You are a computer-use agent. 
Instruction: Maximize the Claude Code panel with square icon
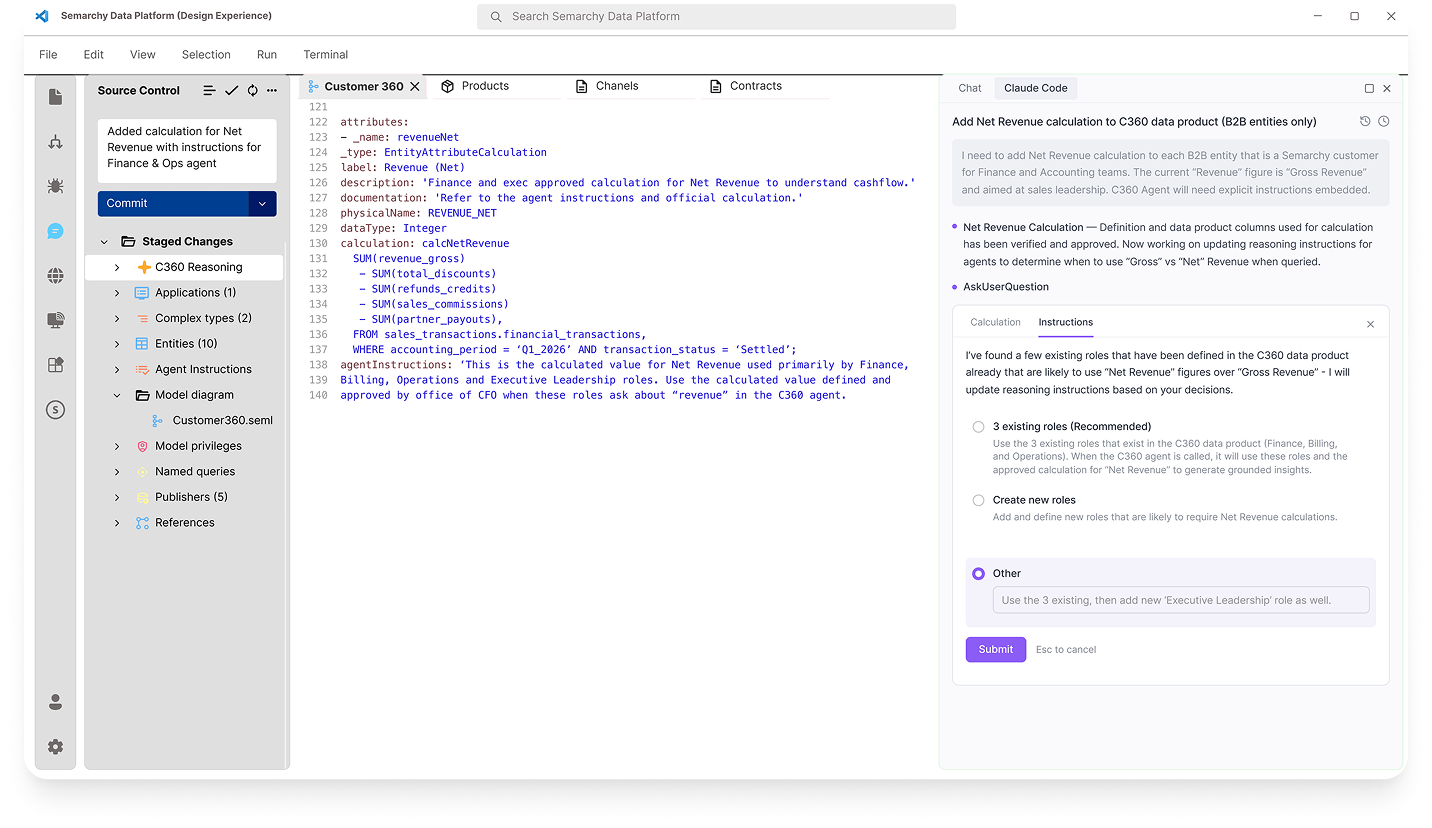tap(1369, 88)
